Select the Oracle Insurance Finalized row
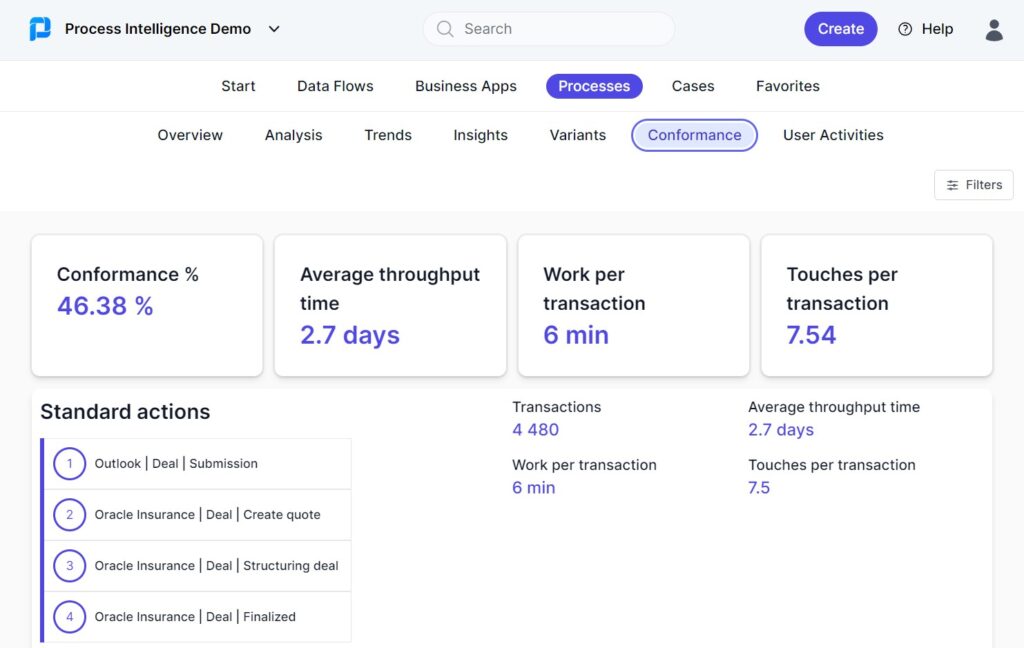Screen dimensions: 1024x648 (x=196, y=617)
